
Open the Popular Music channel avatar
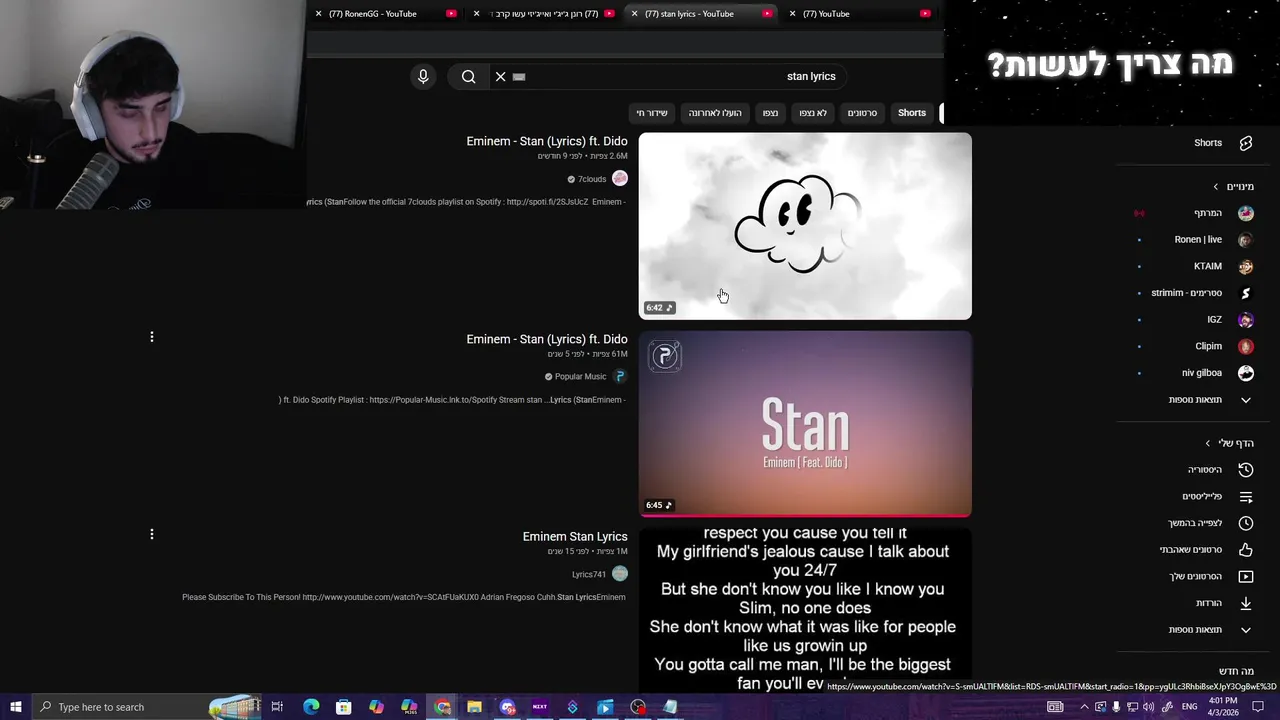[x=620, y=377]
